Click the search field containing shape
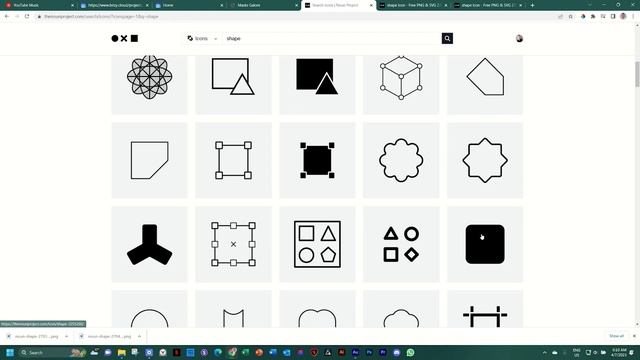This screenshot has height=360, width=640. pyautogui.click(x=332, y=38)
